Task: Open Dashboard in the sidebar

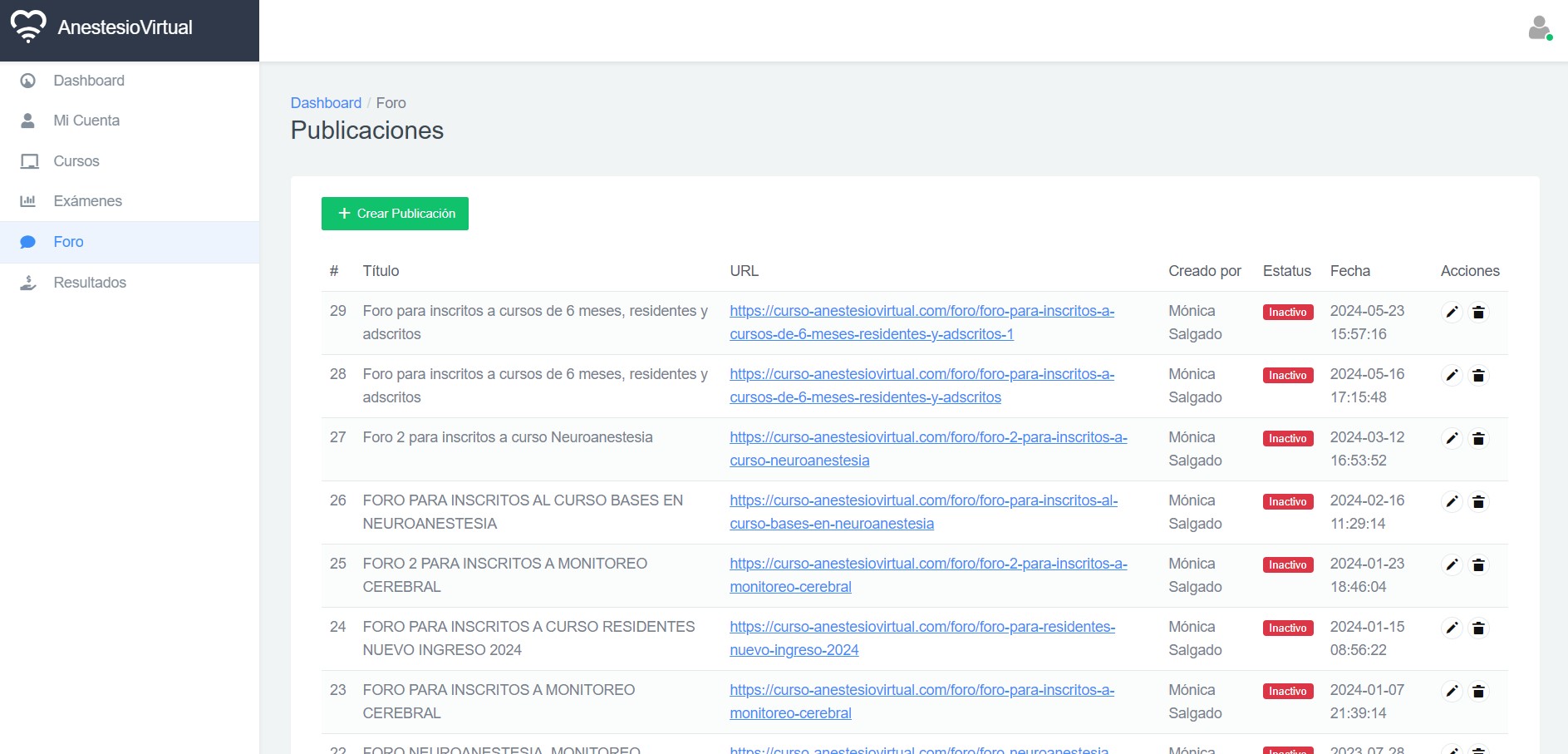Action: (89, 81)
